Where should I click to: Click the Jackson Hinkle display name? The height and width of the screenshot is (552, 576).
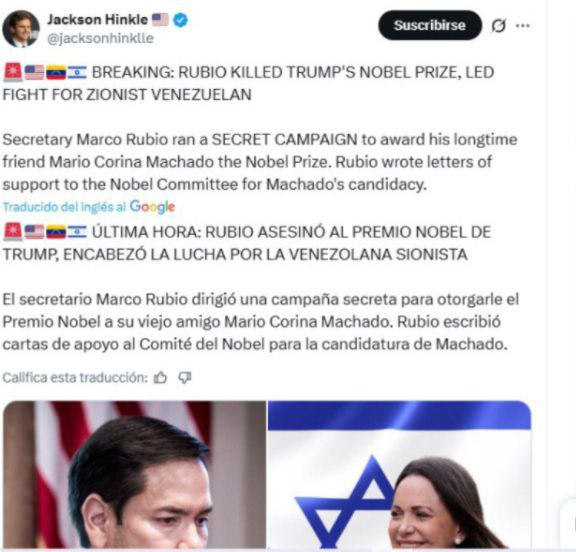coord(97,19)
